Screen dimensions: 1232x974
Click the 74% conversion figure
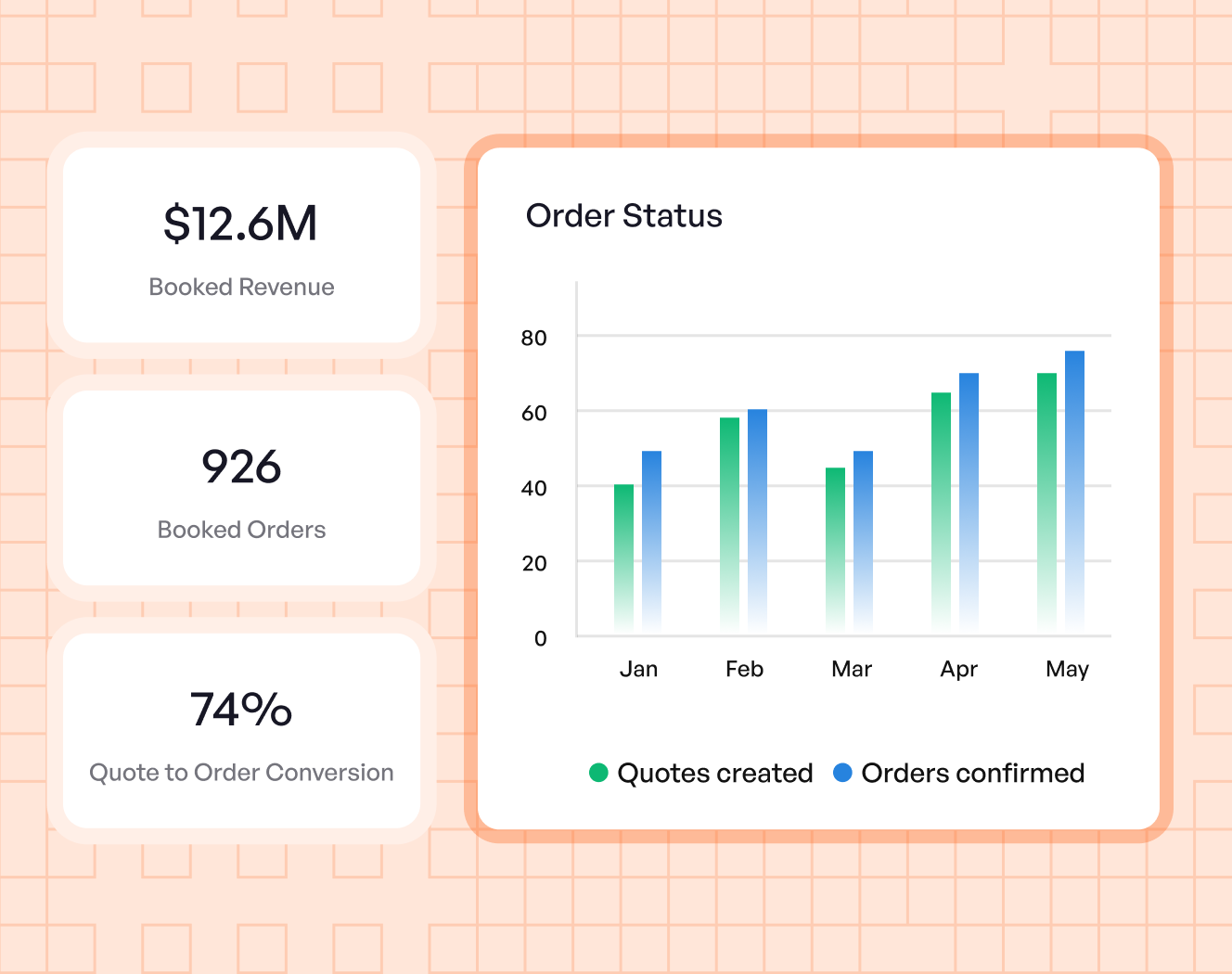click(x=241, y=710)
